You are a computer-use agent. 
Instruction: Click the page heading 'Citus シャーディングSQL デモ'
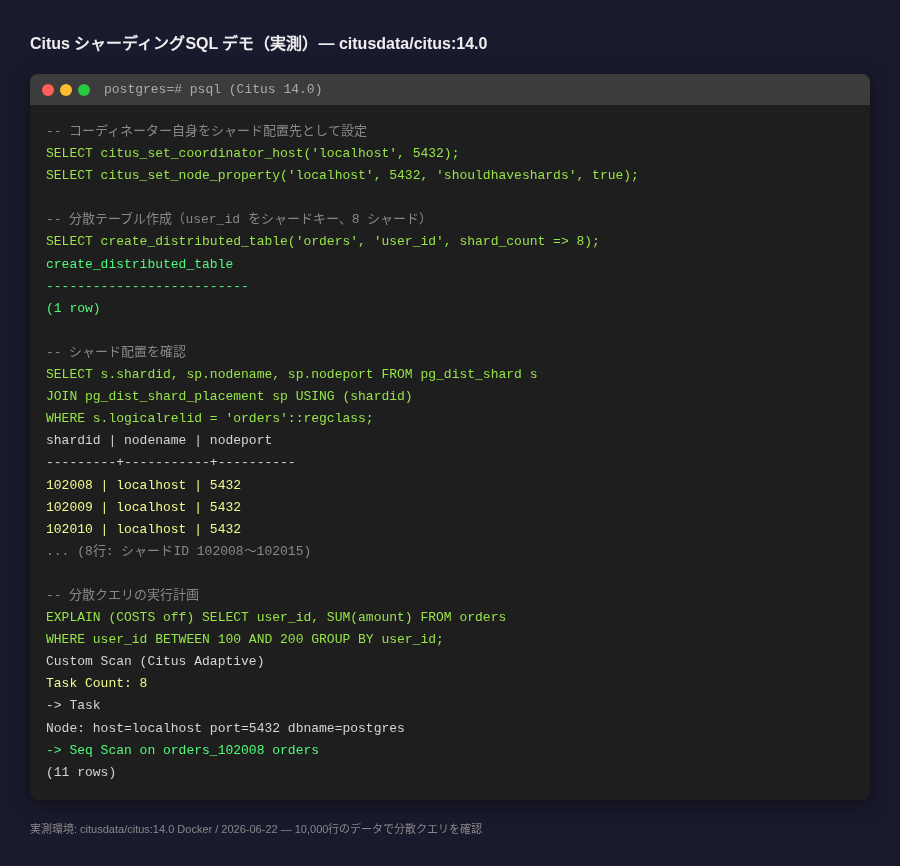click(258, 44)
